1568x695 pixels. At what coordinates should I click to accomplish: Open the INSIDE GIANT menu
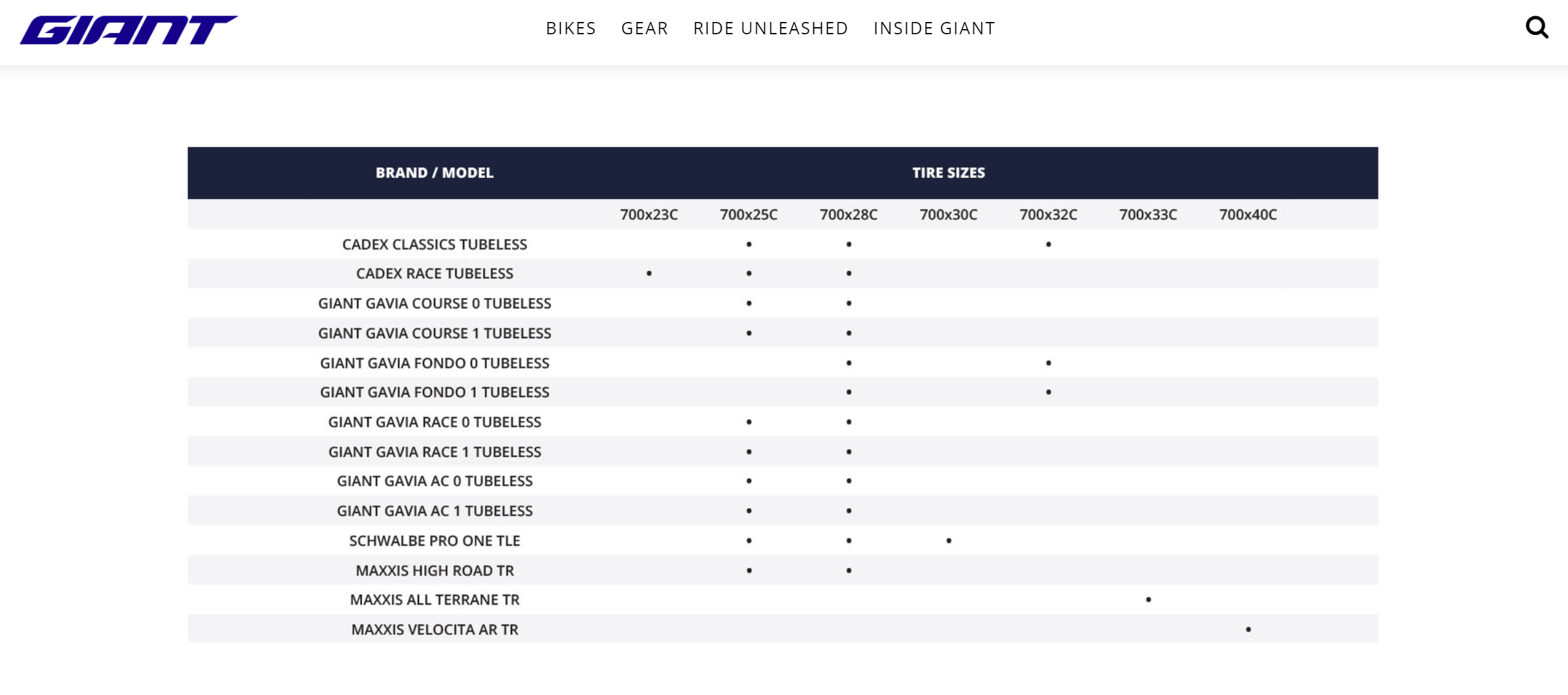[934, 28]
